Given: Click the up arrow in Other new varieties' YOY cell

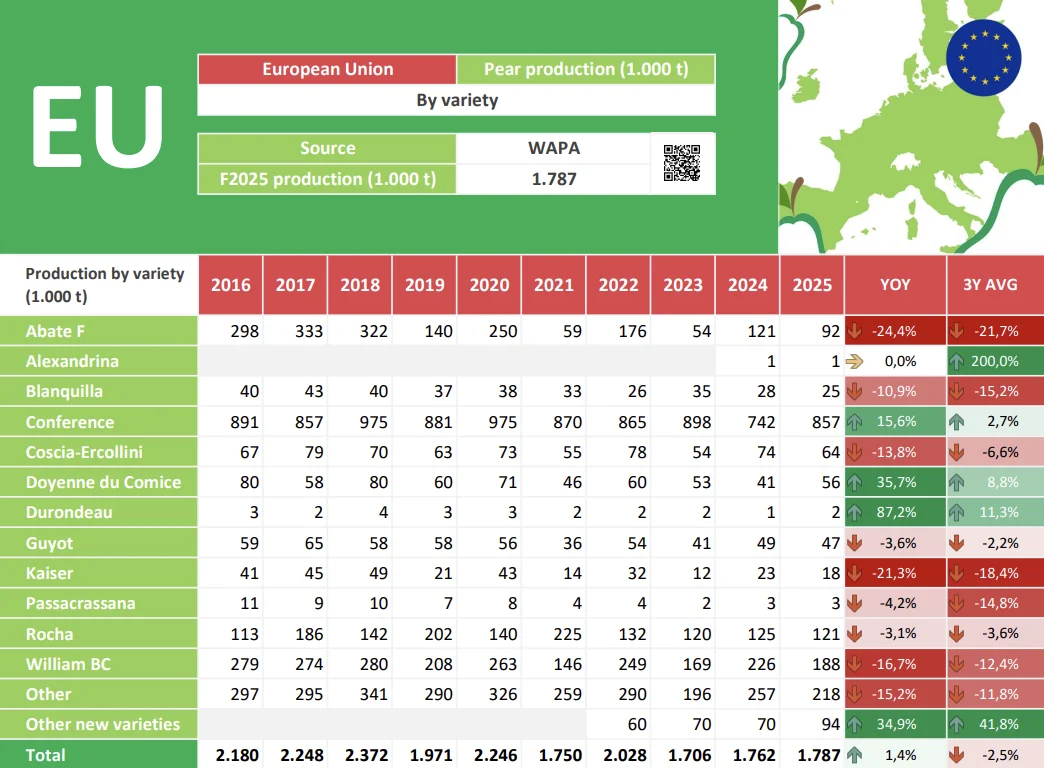Looking at the screenshot, I should point(856,725).
